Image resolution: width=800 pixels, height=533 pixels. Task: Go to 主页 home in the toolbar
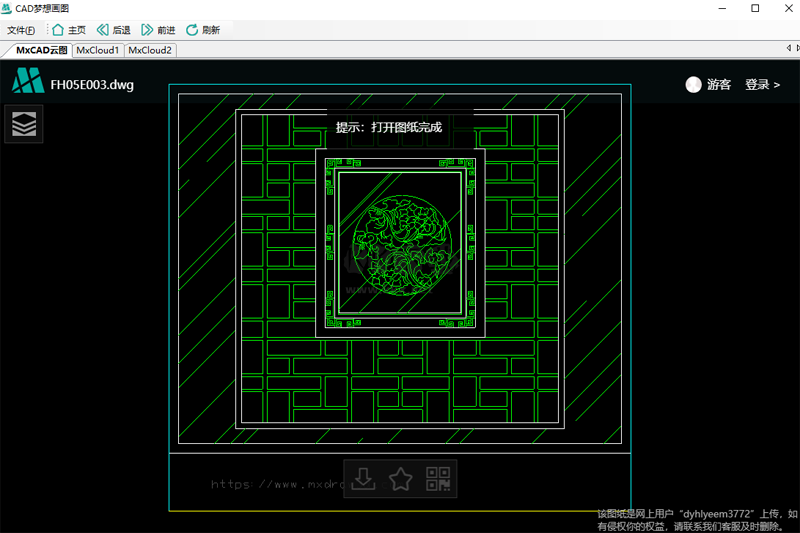coord(68,30)
